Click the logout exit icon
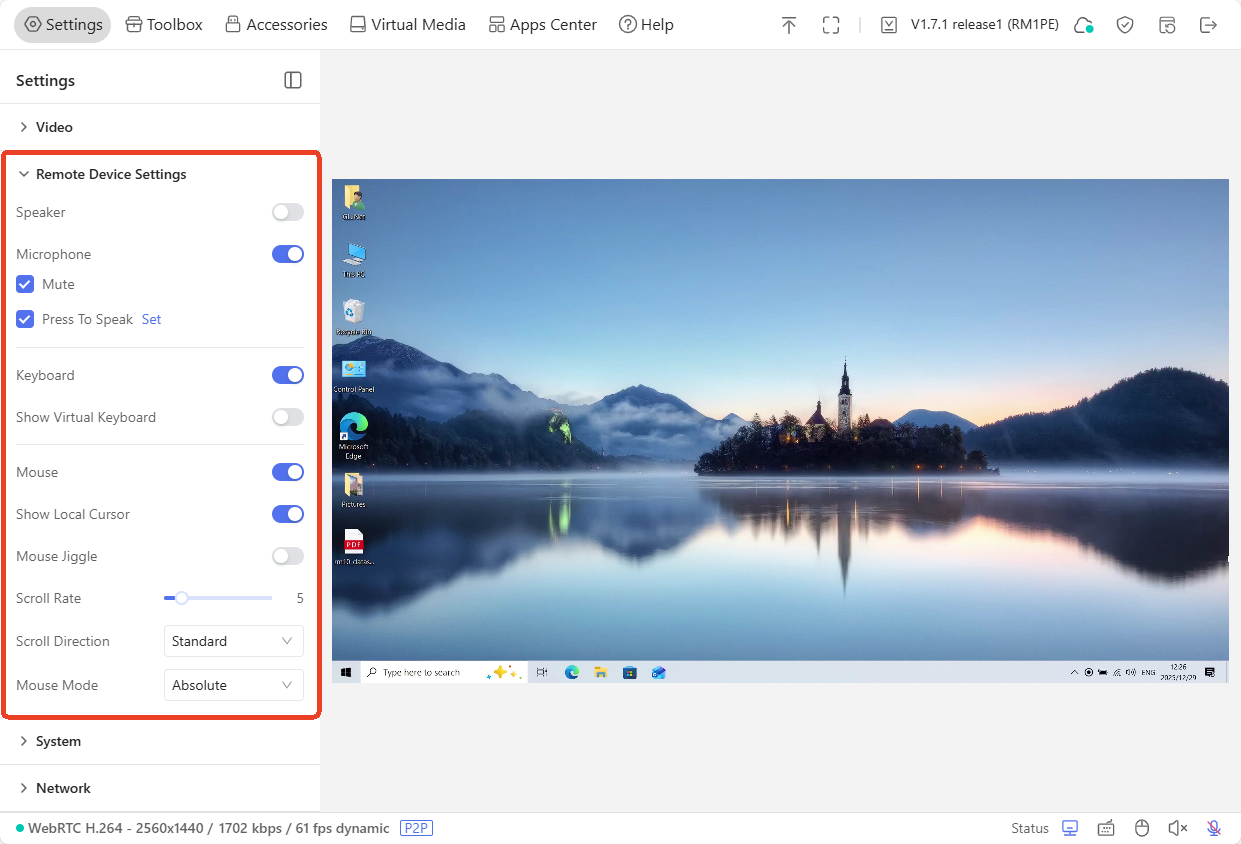The width and height of the screenshot is (1241, 844). pyautogui.click(x=1209, y=25)
